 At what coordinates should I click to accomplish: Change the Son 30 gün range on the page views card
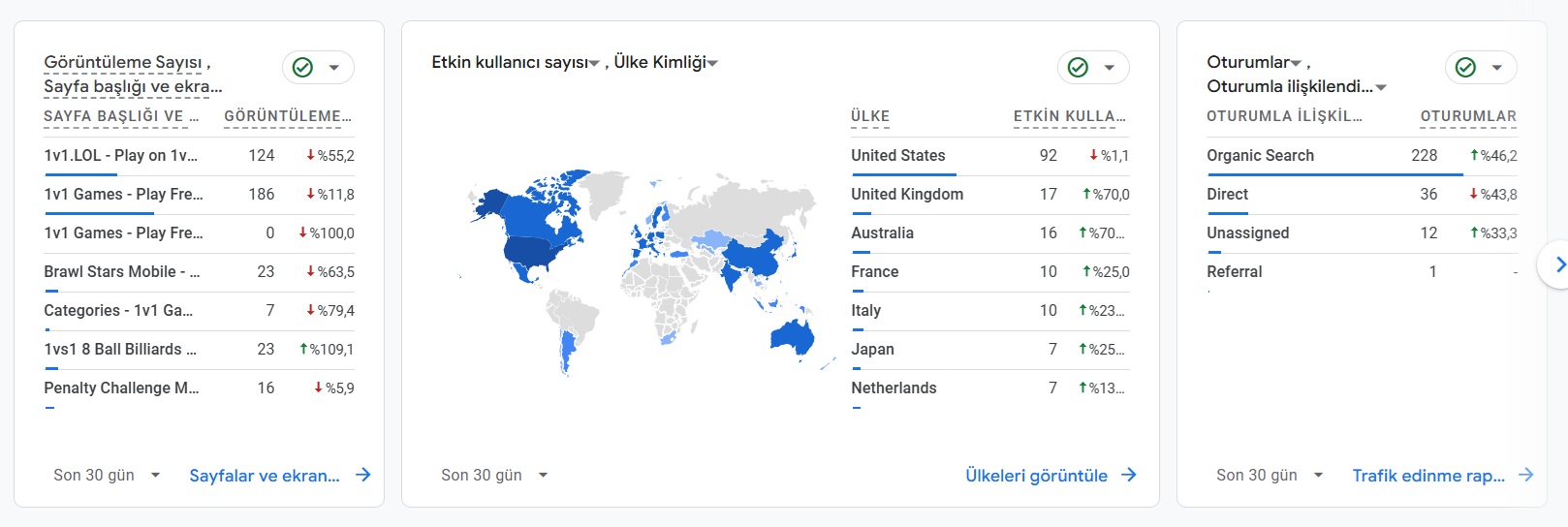click(107, 475)
